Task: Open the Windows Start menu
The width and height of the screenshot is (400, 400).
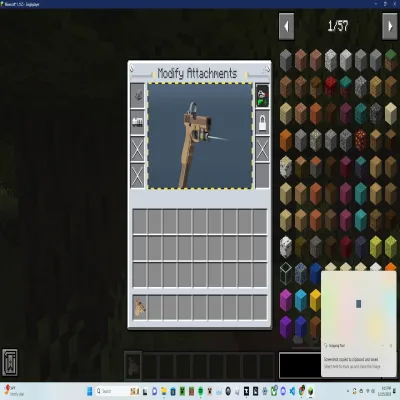Action: (89, 391)
